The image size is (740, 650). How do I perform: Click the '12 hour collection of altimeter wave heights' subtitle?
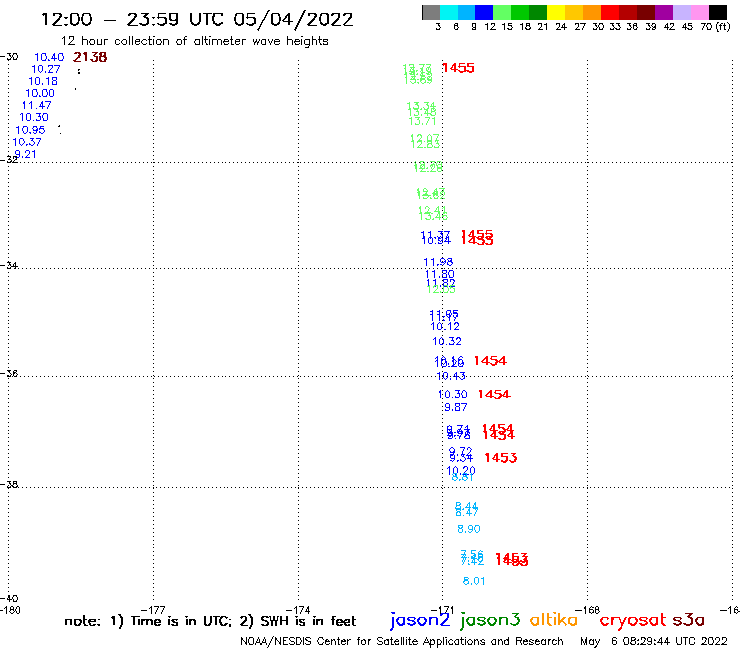pyautogui.click(x=194, y=41)
